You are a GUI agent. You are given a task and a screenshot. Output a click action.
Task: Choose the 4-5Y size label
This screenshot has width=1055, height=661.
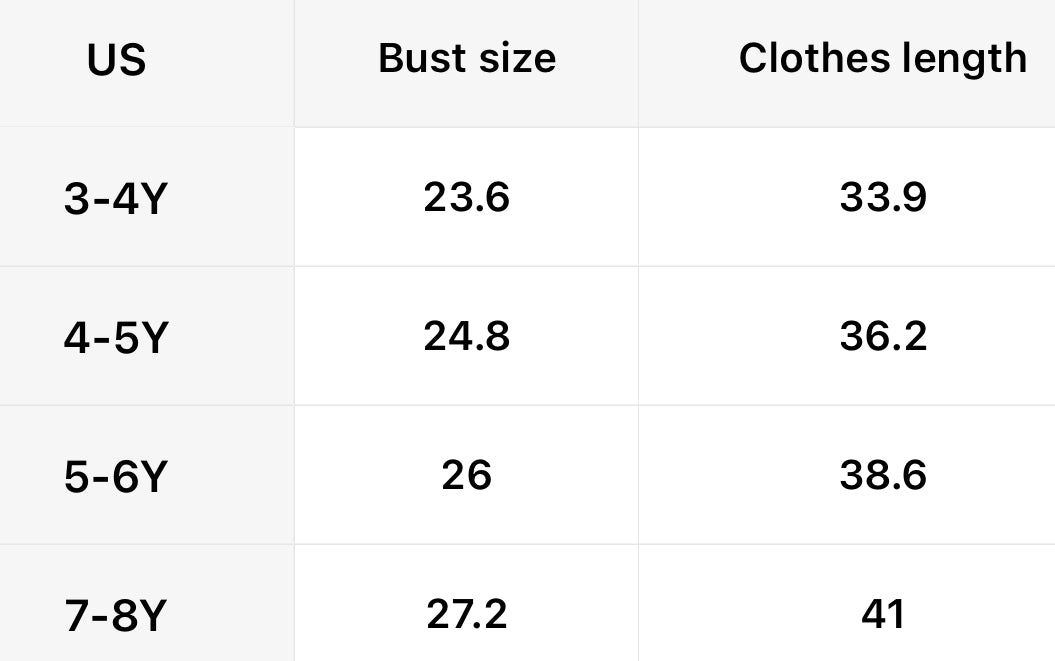(115, 339)
